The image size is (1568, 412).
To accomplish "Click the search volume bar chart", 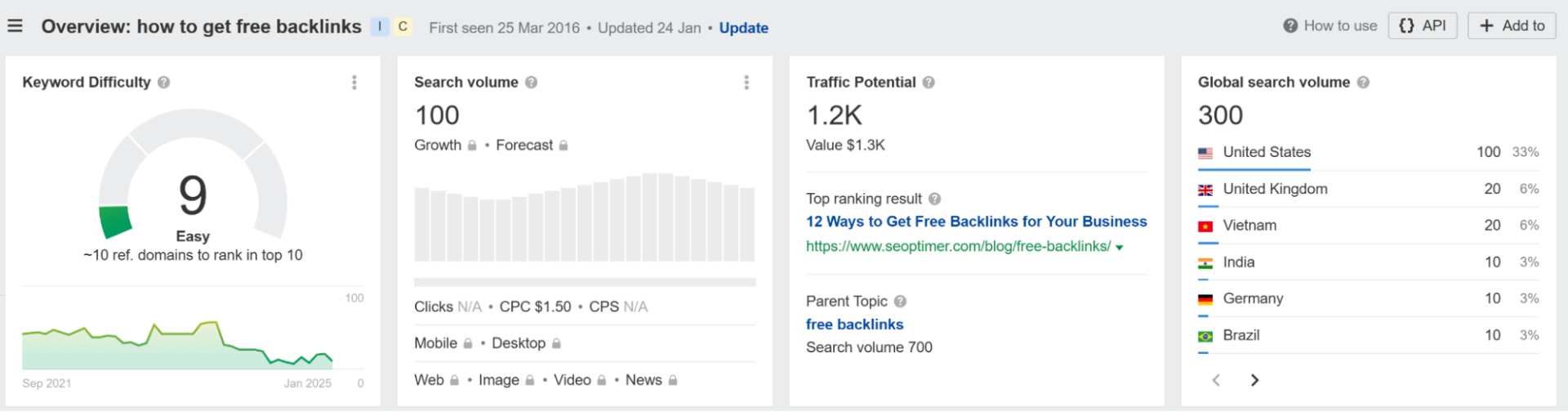I will tap(585, 217).
